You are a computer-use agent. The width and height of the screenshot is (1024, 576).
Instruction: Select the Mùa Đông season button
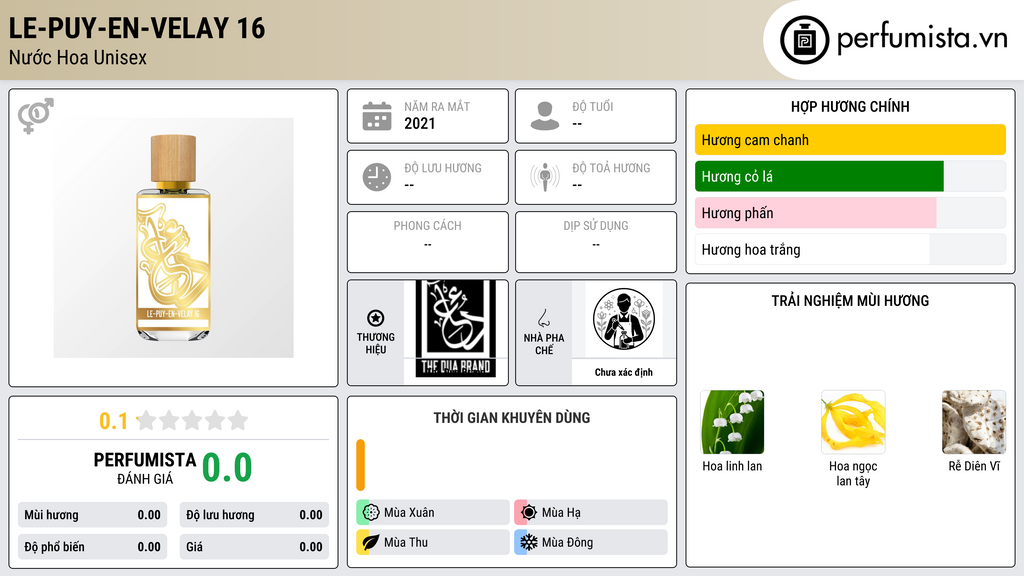tap(591, 542)
